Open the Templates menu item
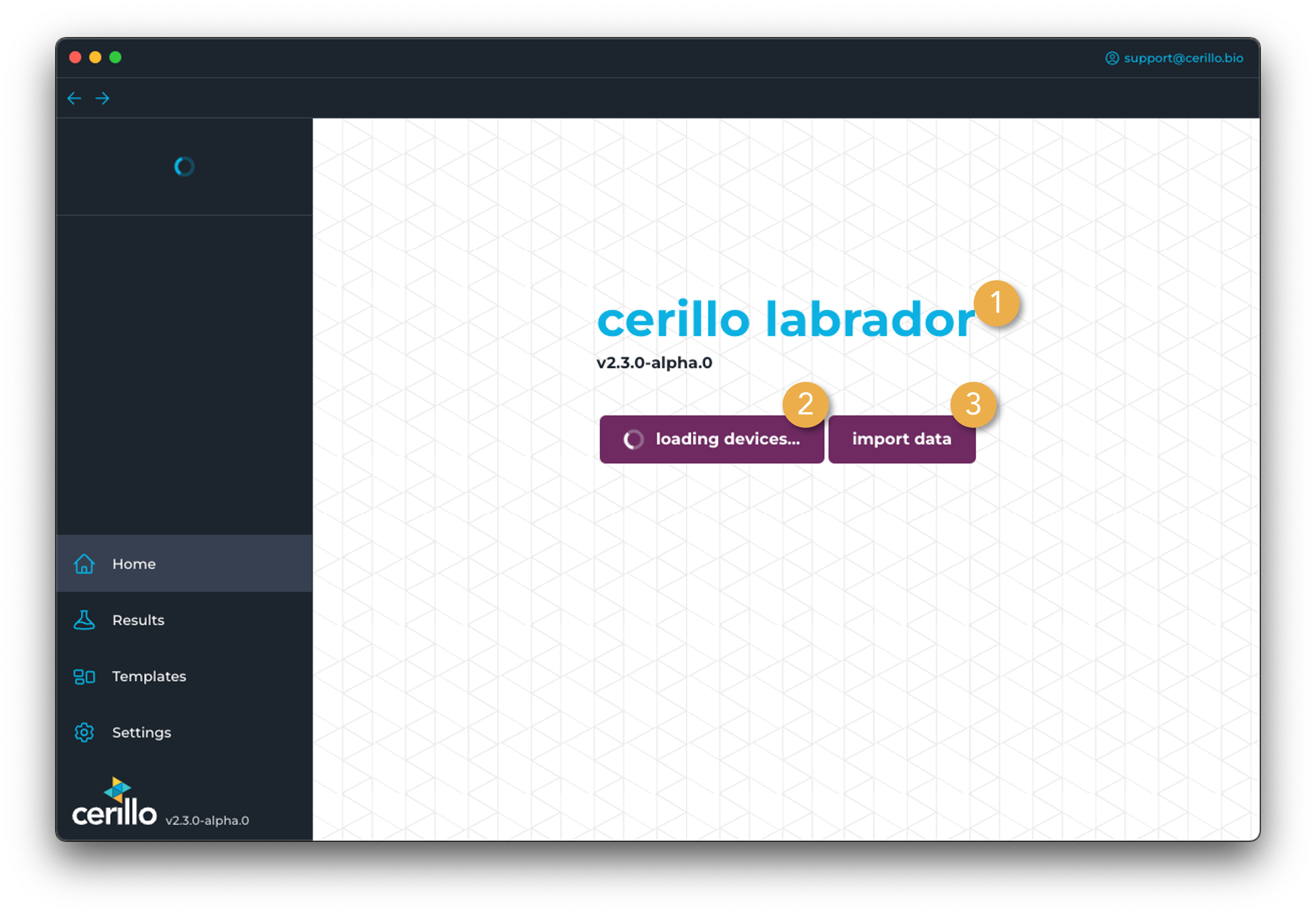 pos(184,676)
